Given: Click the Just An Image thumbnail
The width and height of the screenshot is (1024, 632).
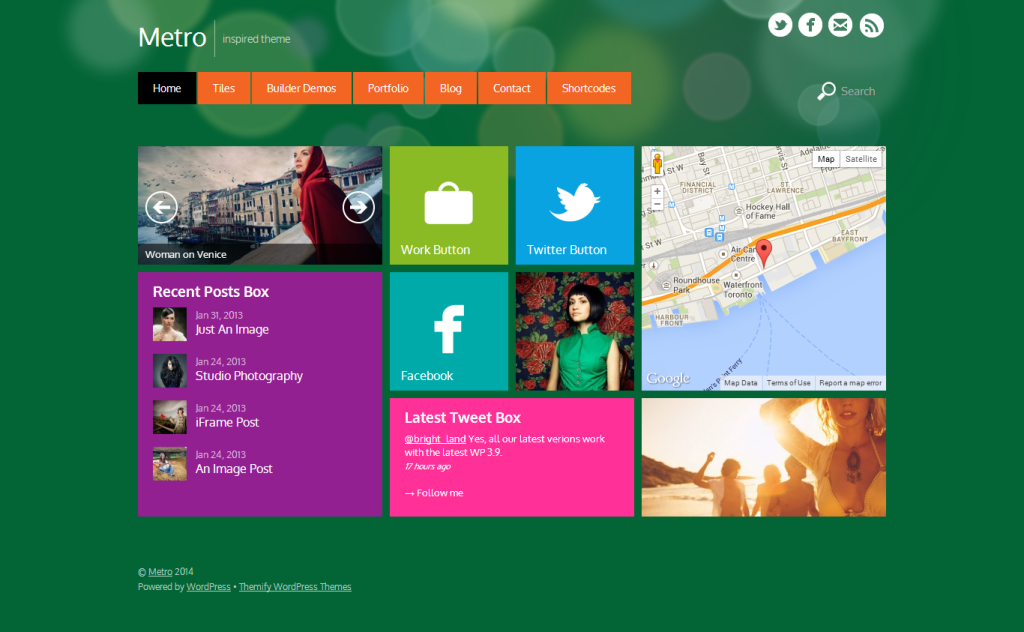Looking at the screenshot, I should tap(170, 324).
